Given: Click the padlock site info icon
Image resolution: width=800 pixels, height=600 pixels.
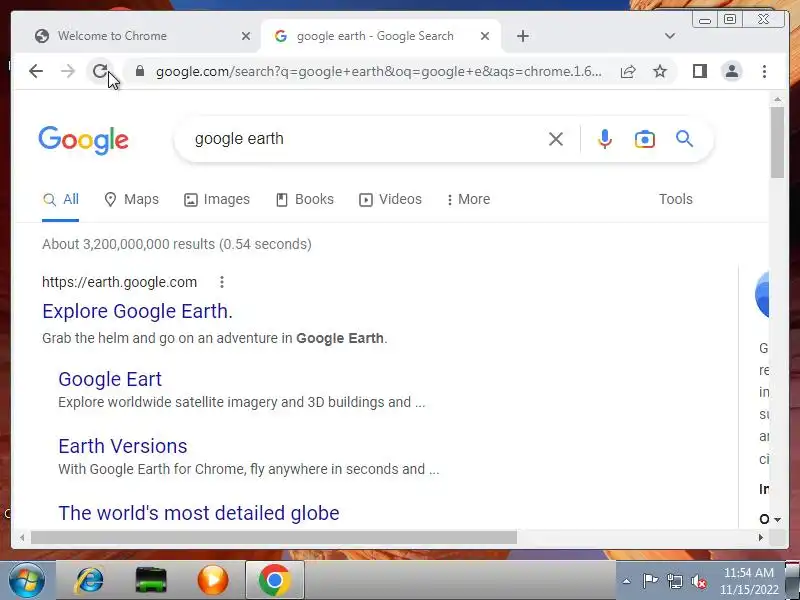Looking at the screenshot, I should pos(140,71).
